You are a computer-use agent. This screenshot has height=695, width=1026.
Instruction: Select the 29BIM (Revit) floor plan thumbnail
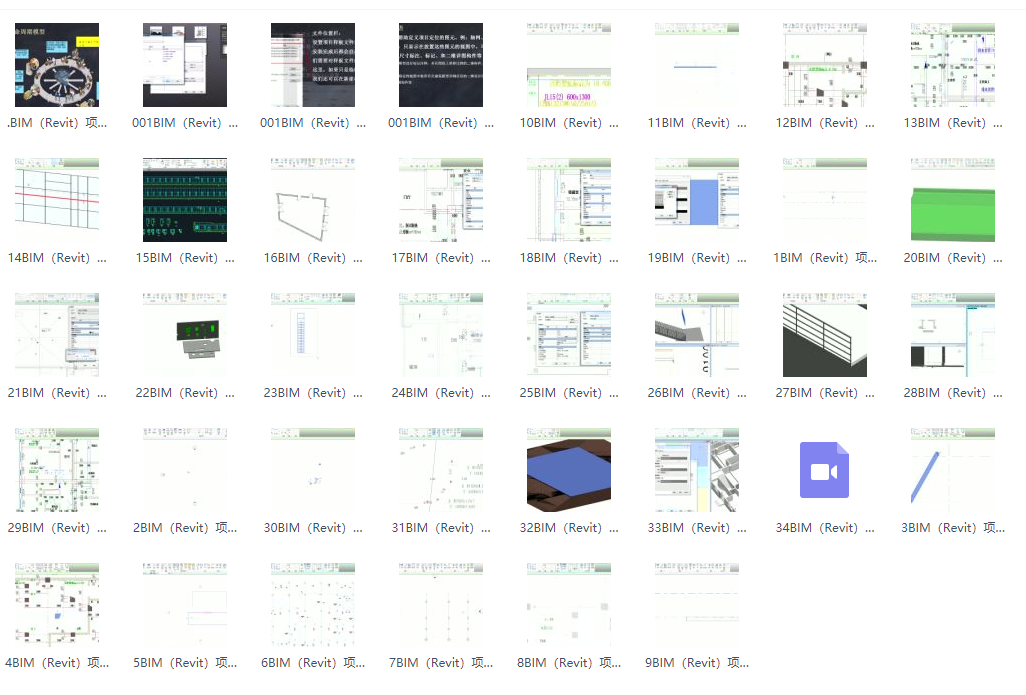pos(57,470)
